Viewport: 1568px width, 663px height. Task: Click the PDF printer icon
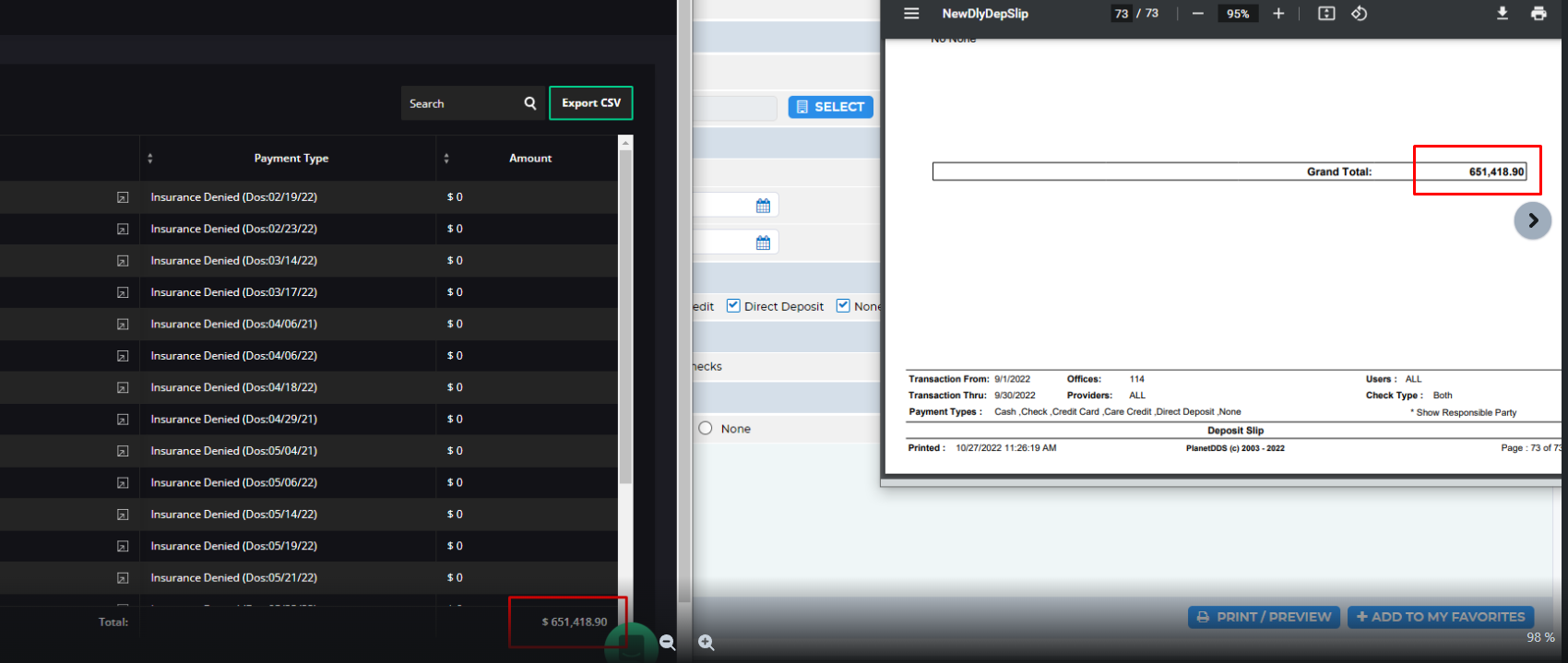coord(1538,14)
